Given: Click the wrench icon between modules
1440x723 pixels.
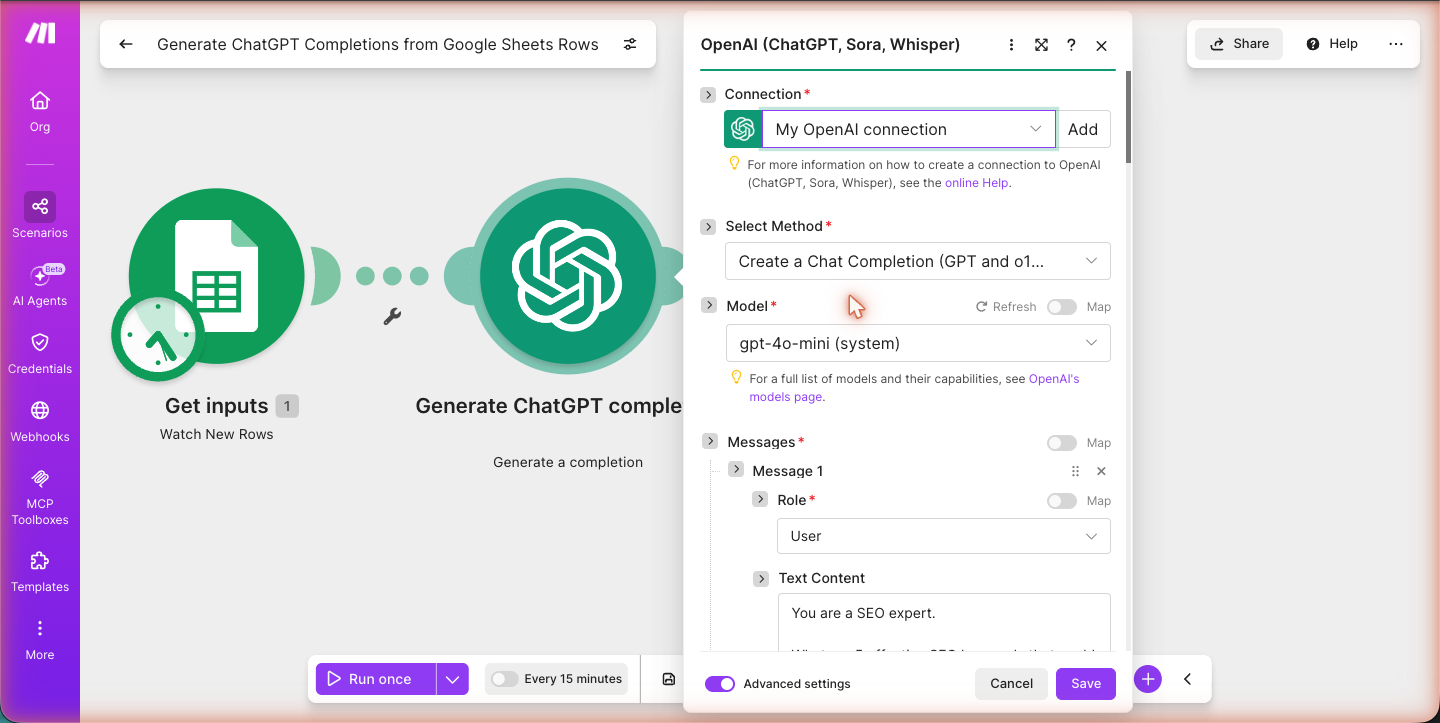Looking at the screenshot, I should tap(392, 317).
